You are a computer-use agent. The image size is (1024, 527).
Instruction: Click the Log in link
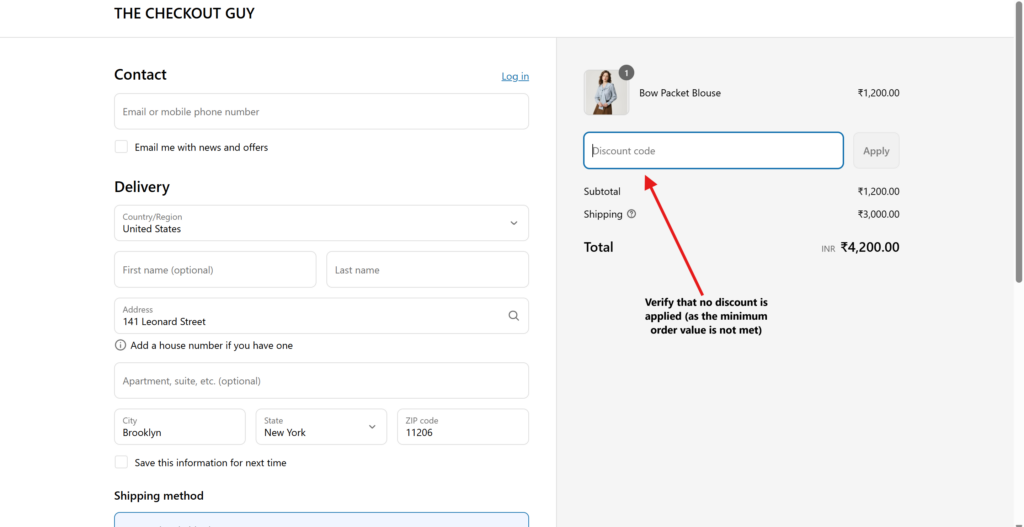click(515, 77)
